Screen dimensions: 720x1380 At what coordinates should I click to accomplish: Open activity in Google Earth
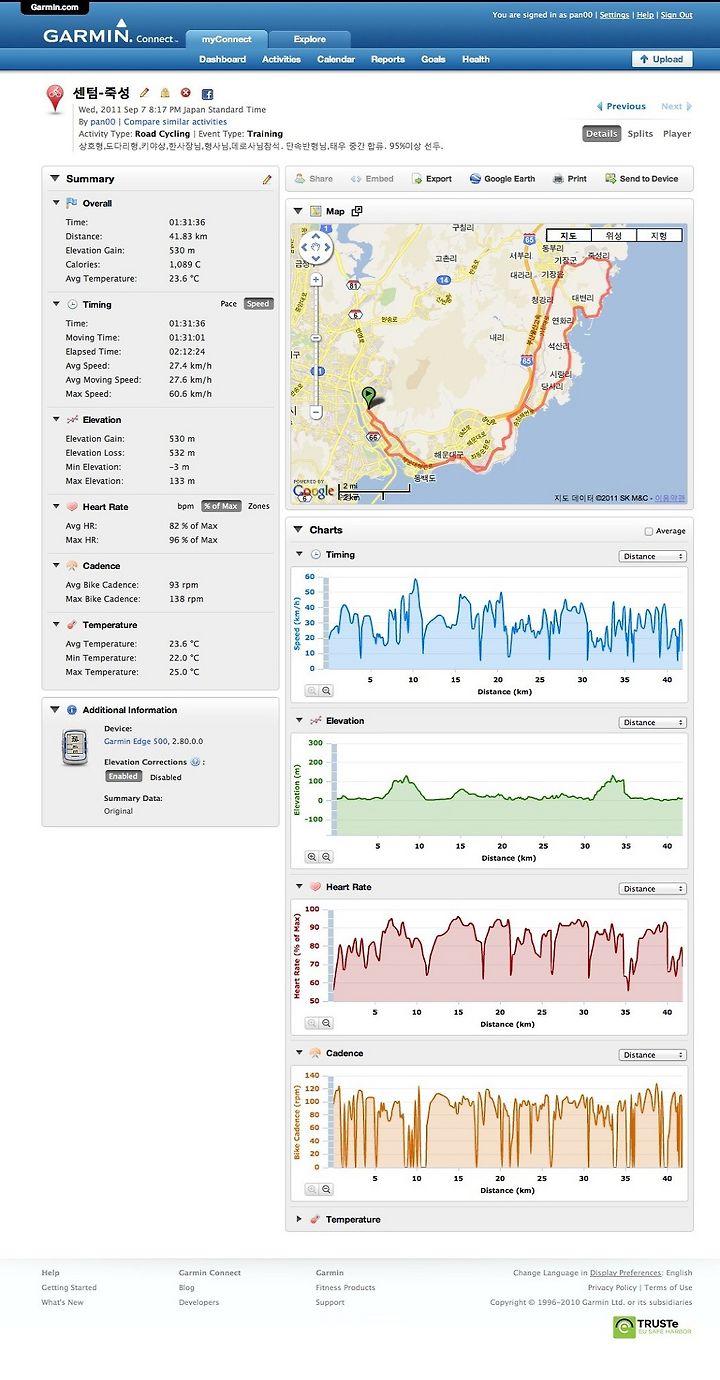[x=502, y=179]
